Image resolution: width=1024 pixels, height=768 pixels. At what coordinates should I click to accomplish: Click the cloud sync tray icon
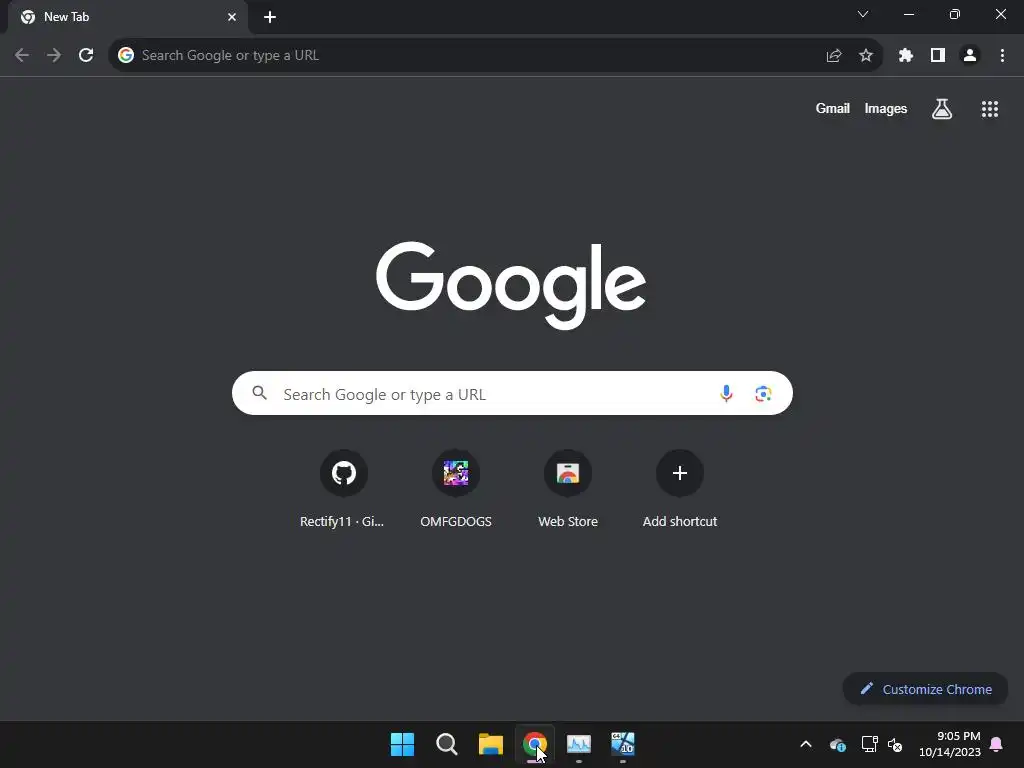[x=837, y=744]
